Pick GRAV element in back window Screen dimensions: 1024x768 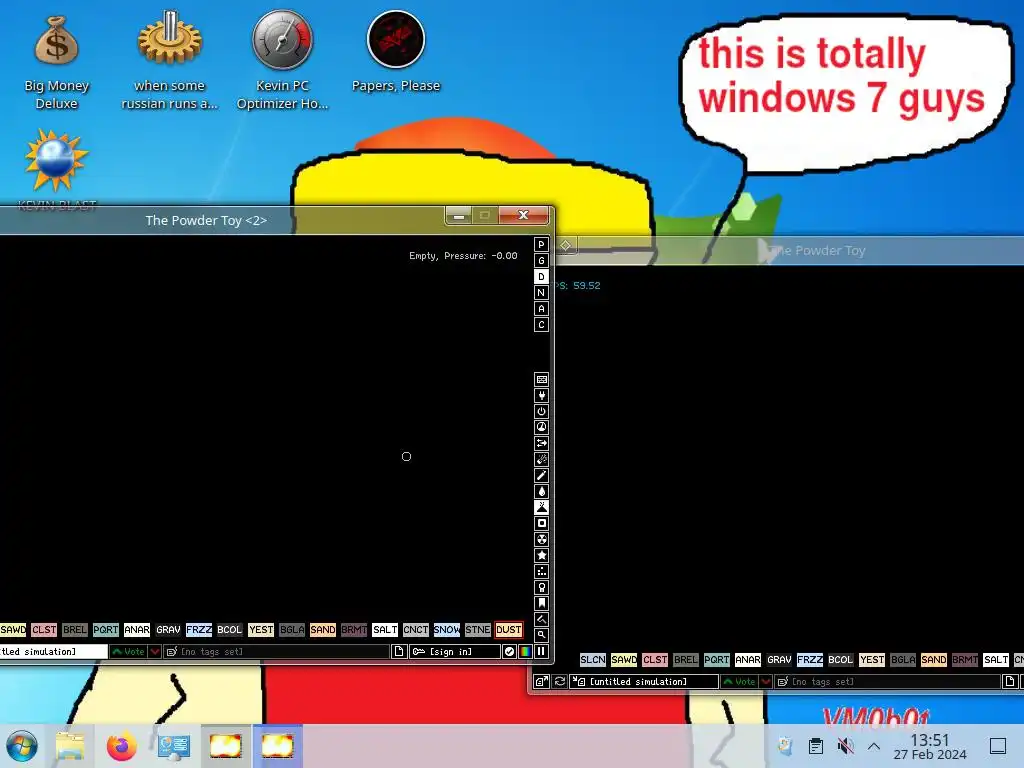click(779, 660)
